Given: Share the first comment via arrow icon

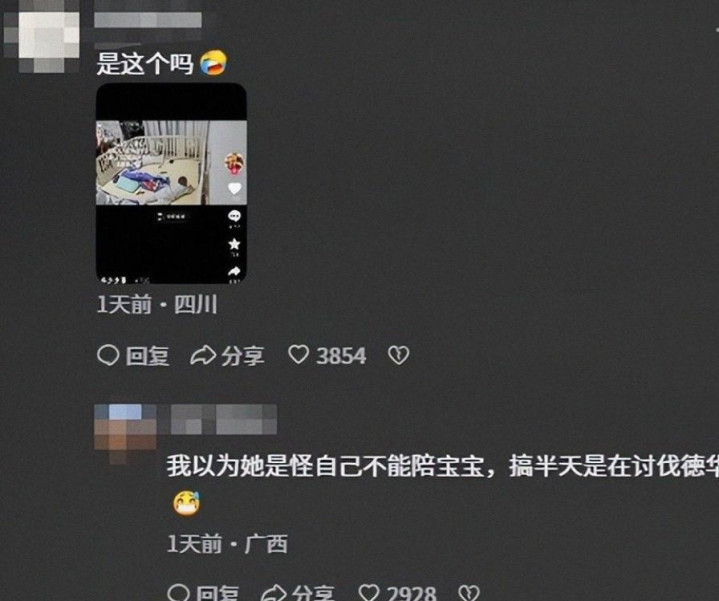Looking at the screenshot, I should 203,355.
